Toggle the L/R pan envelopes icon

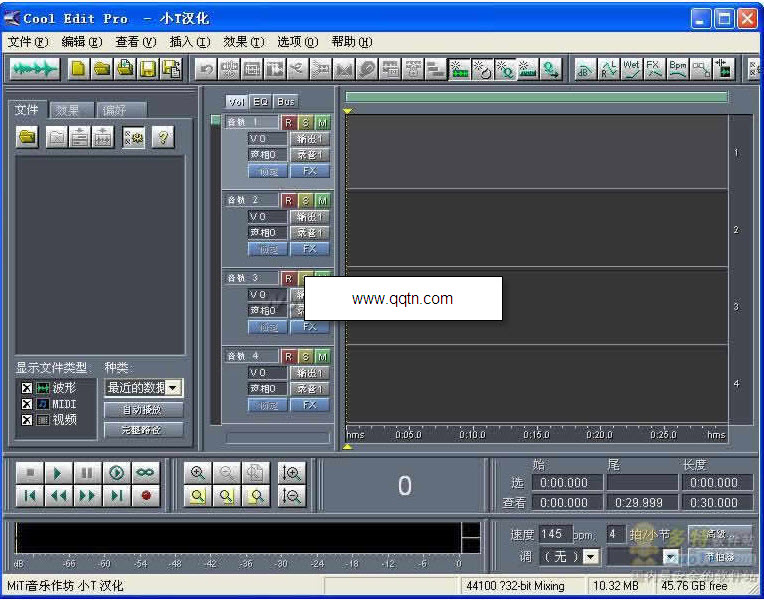pyautogui.click(x=609, y=69)
